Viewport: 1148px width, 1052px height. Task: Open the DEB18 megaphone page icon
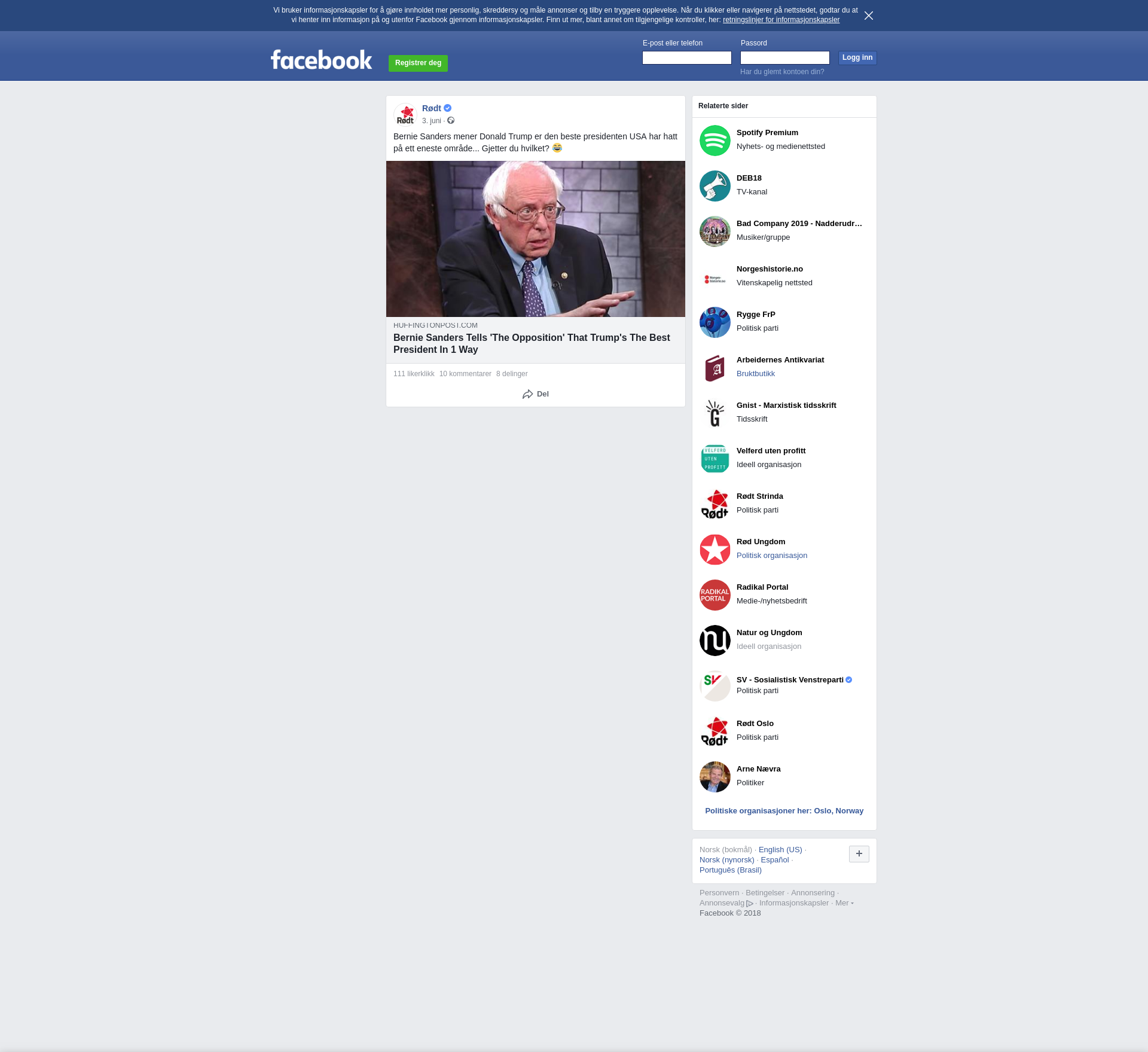(715, 186)
